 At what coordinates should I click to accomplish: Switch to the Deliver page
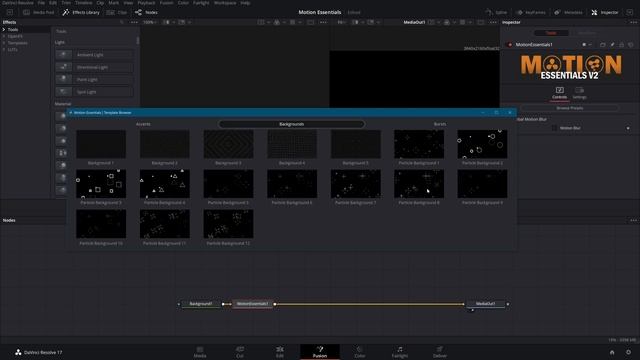pos(440,352)
